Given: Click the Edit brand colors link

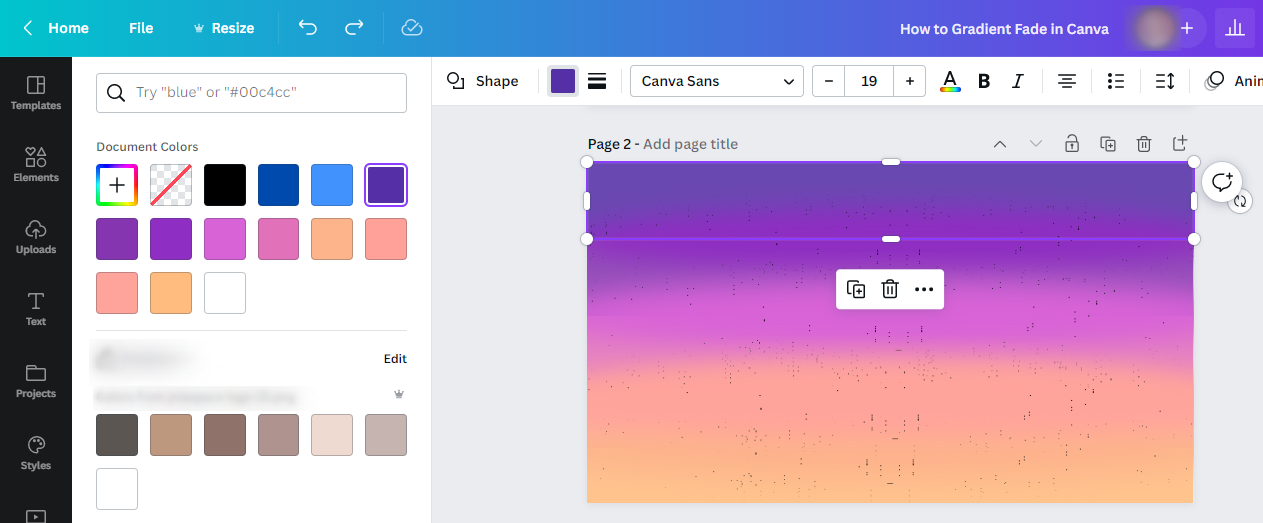Looking at the screenshot, I should coord(395,359).
